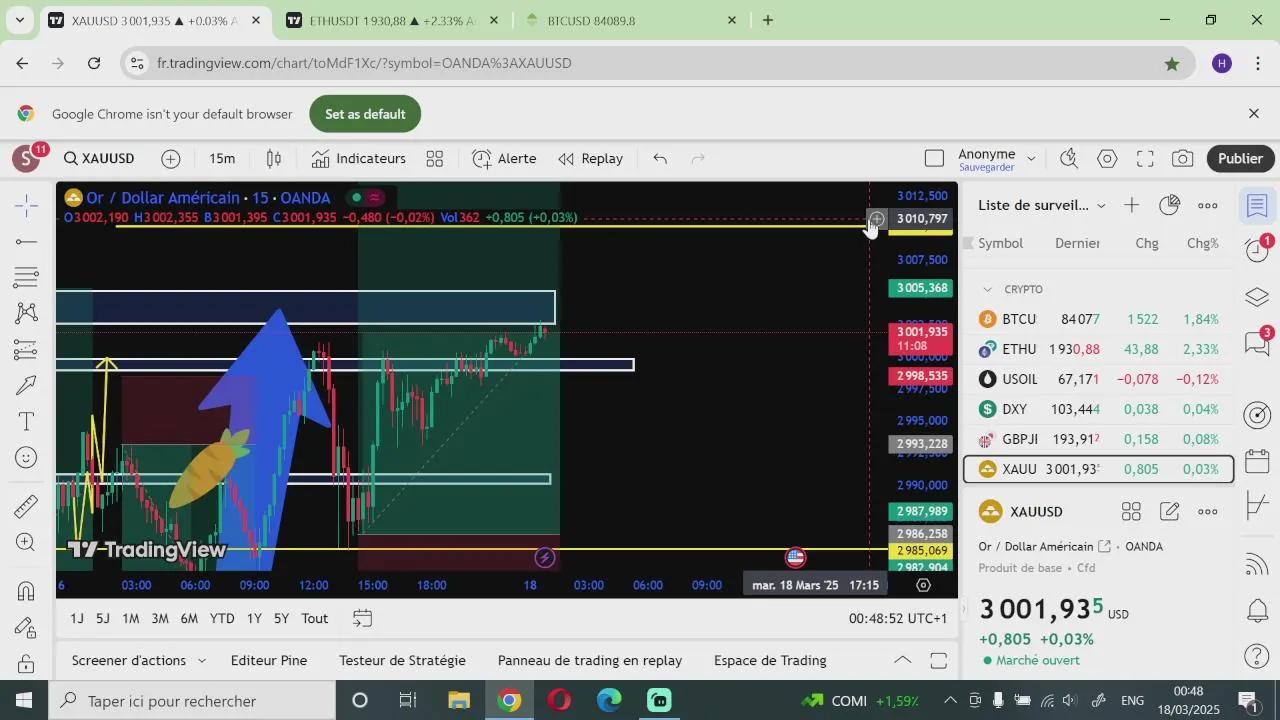The image size is (1280, 720).
Task: Open the economic calendar panel
Action: click(x=1258, y=461)
